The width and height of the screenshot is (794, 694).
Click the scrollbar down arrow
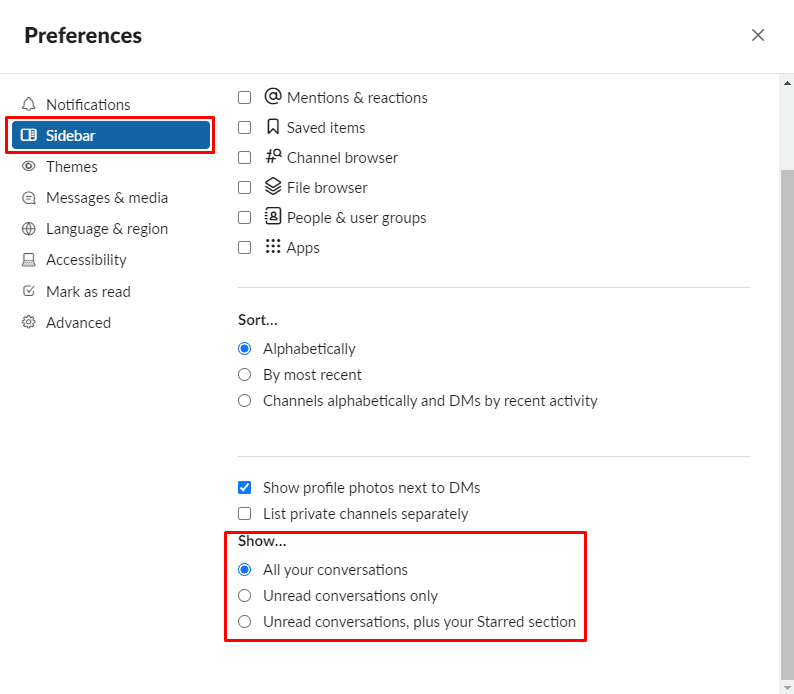(x=787, y=687)
